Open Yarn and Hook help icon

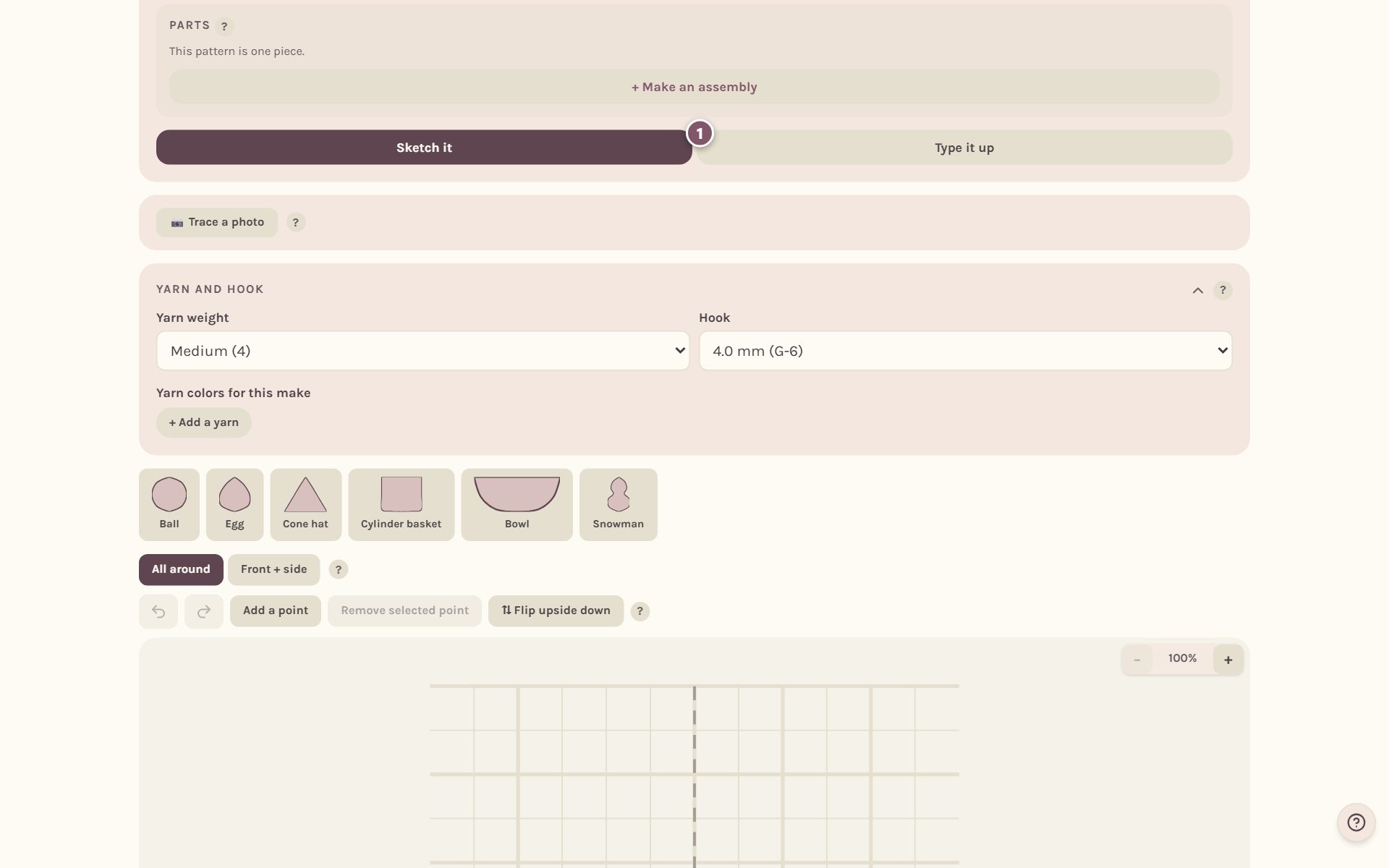tap(1223, 290)
